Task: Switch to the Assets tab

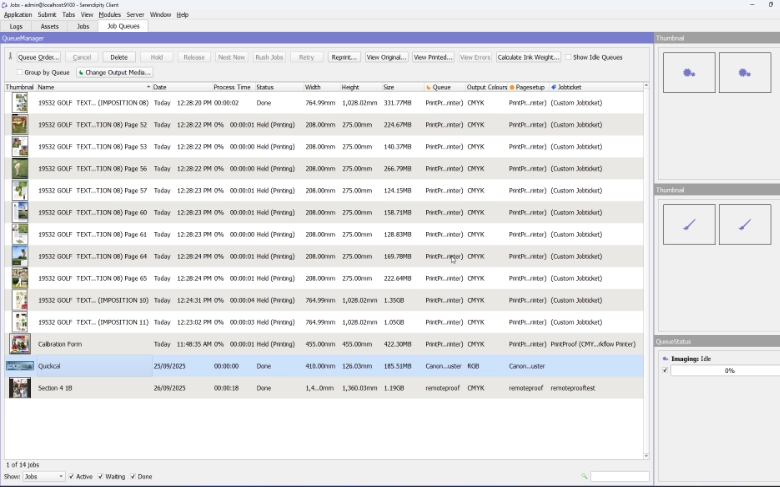Action: pos(49,26)
